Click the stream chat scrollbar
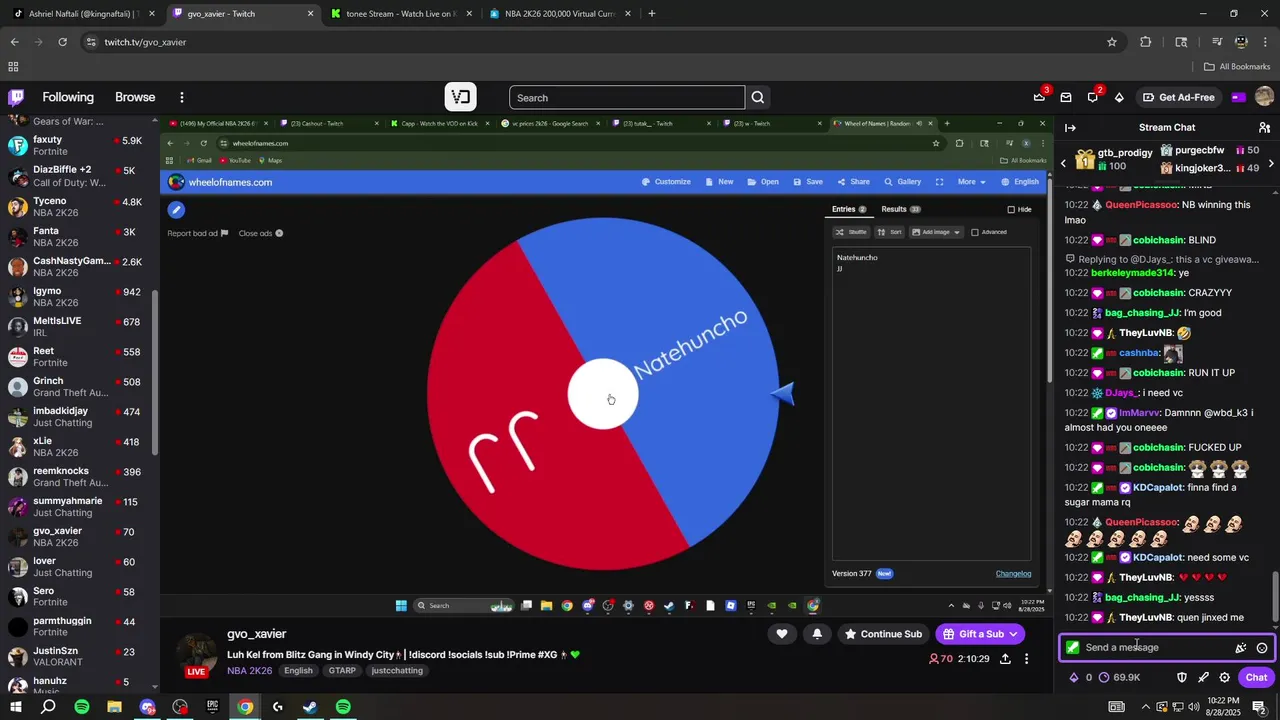The width and height of the screenshot is (1280, 720). pos(1274,596)
